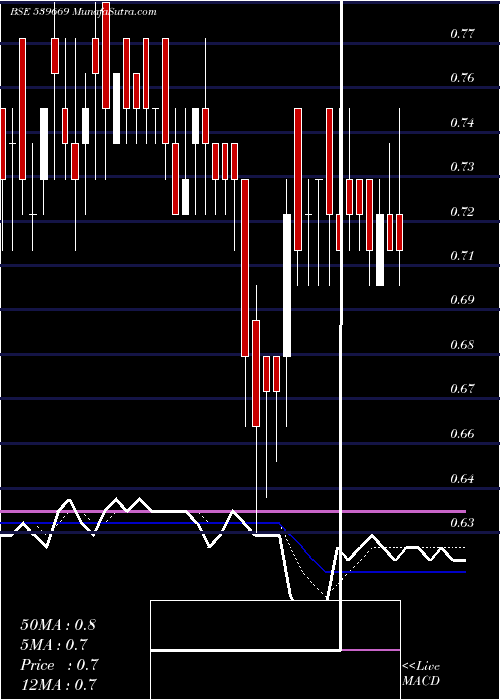
Task: Click the 0.74 price axis label
Action: [x=462, y=122]
